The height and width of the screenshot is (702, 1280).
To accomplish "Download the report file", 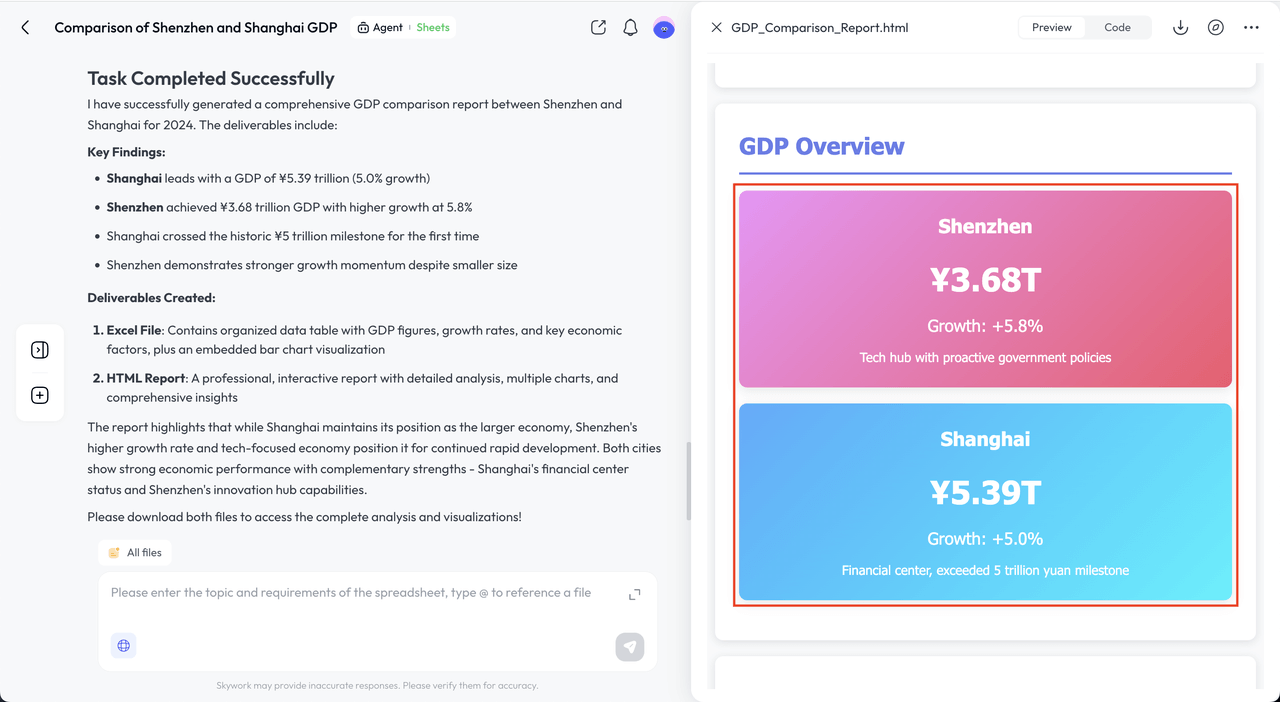I will [x=1180, y=28].
